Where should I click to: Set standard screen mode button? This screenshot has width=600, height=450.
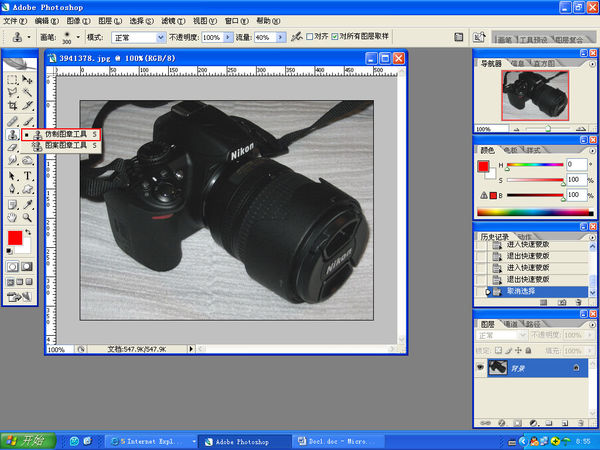10,282
